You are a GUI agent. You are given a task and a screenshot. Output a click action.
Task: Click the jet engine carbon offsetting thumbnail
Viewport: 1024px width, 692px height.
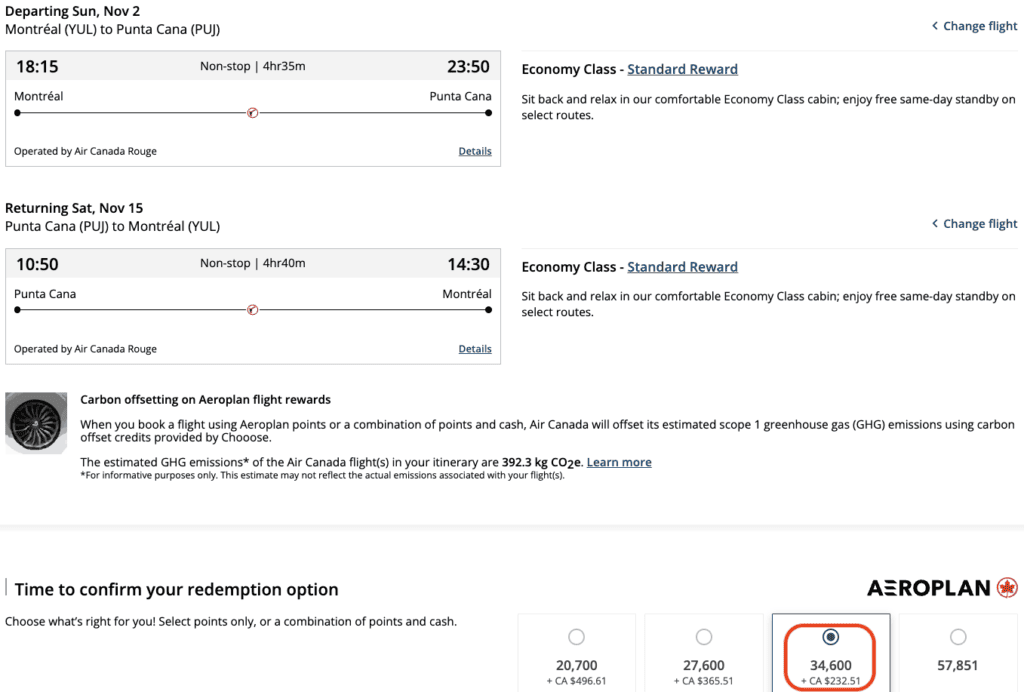pos(36,424)
